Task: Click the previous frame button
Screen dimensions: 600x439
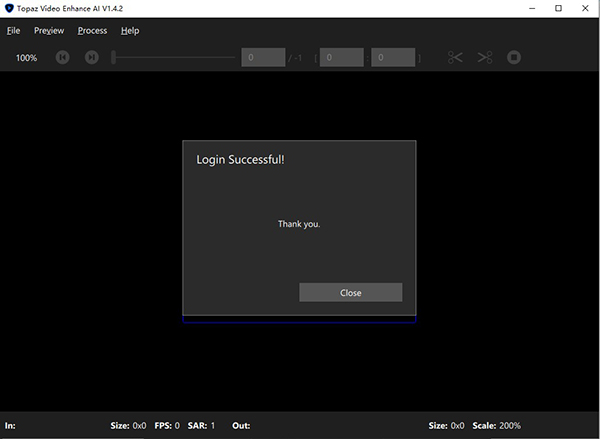Action: (62, 57)
